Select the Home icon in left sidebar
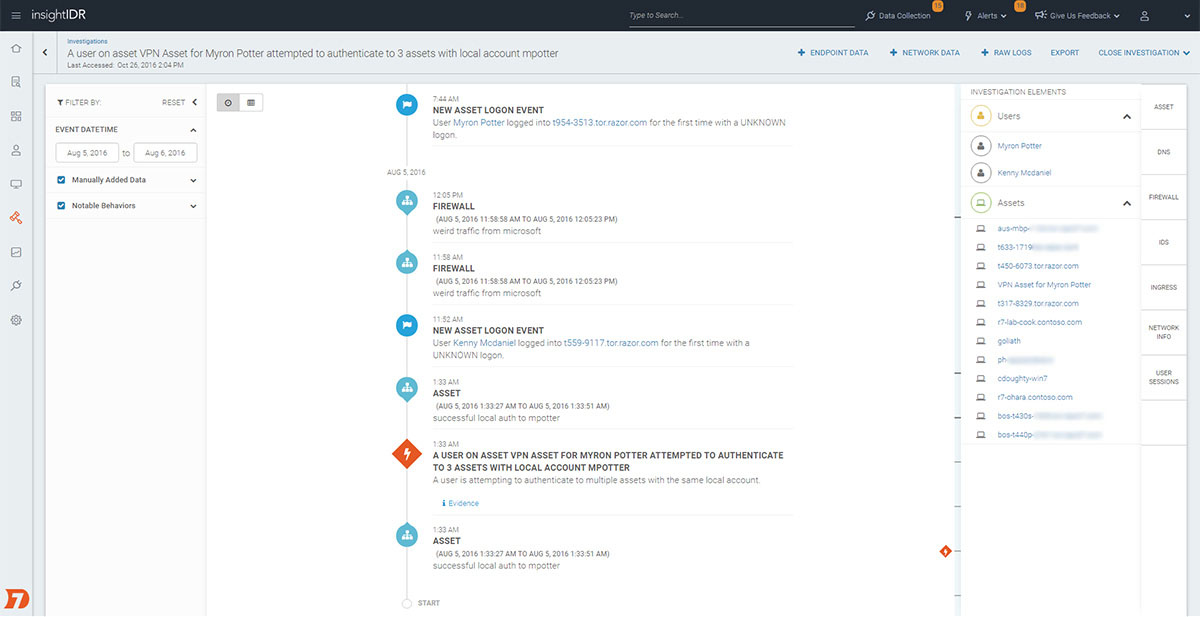The image size is (1200, 617). tap(16, 47)
